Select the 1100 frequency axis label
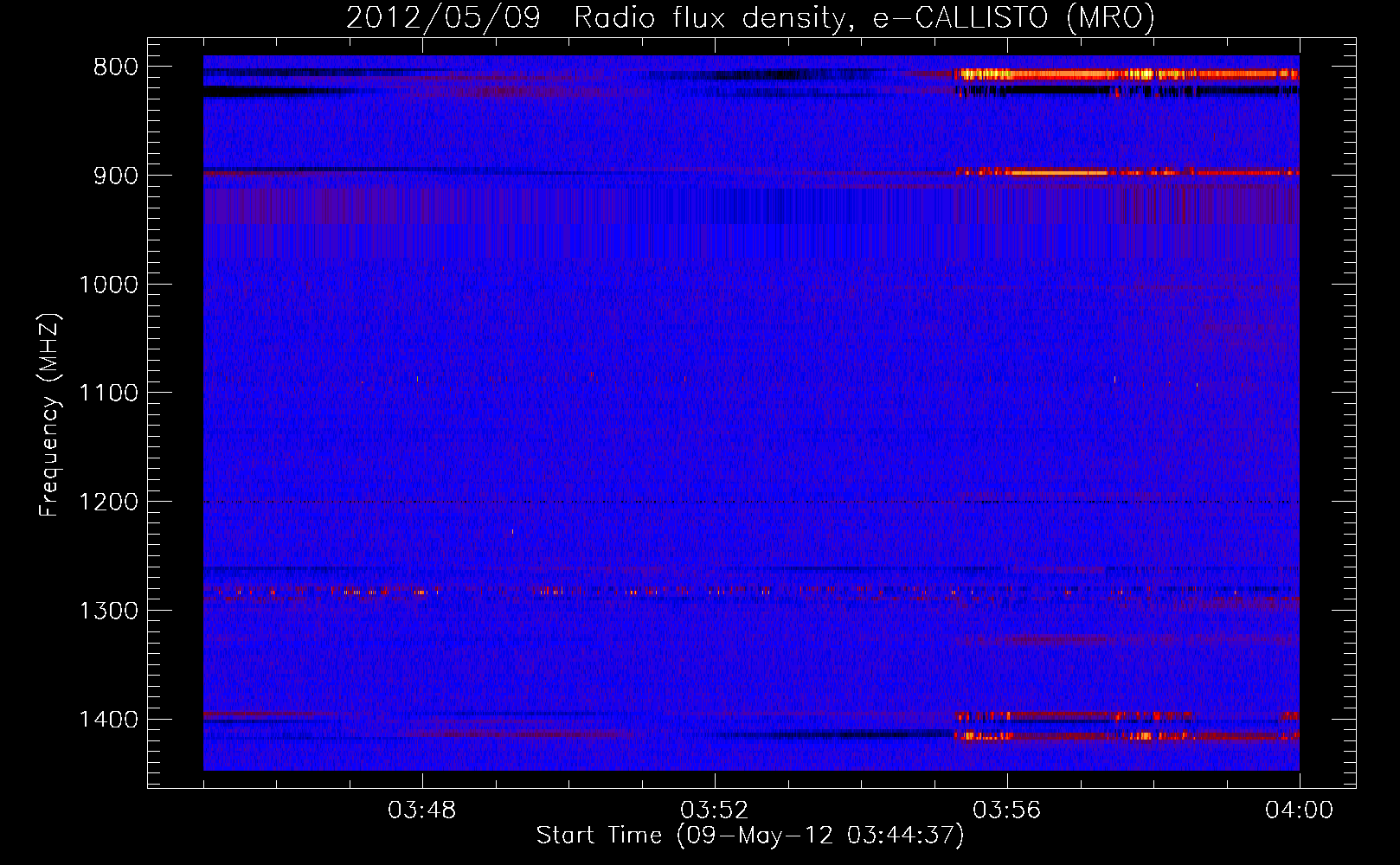 tap(108, 394)
